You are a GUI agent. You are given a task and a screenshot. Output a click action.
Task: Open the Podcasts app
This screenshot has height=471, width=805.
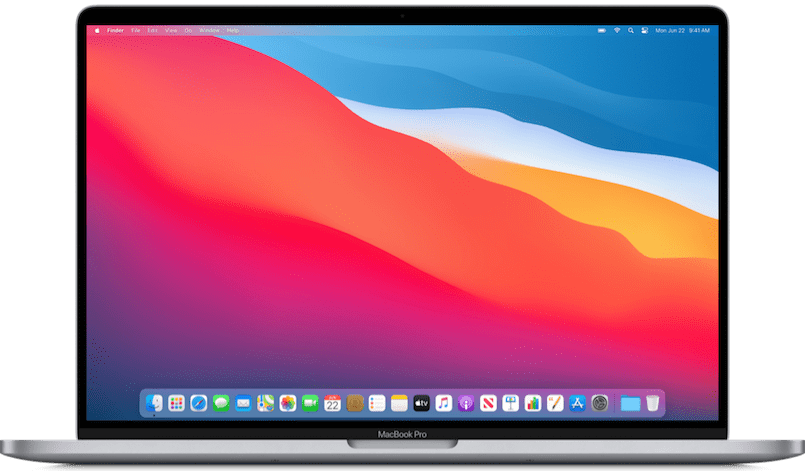pos(466,403)
